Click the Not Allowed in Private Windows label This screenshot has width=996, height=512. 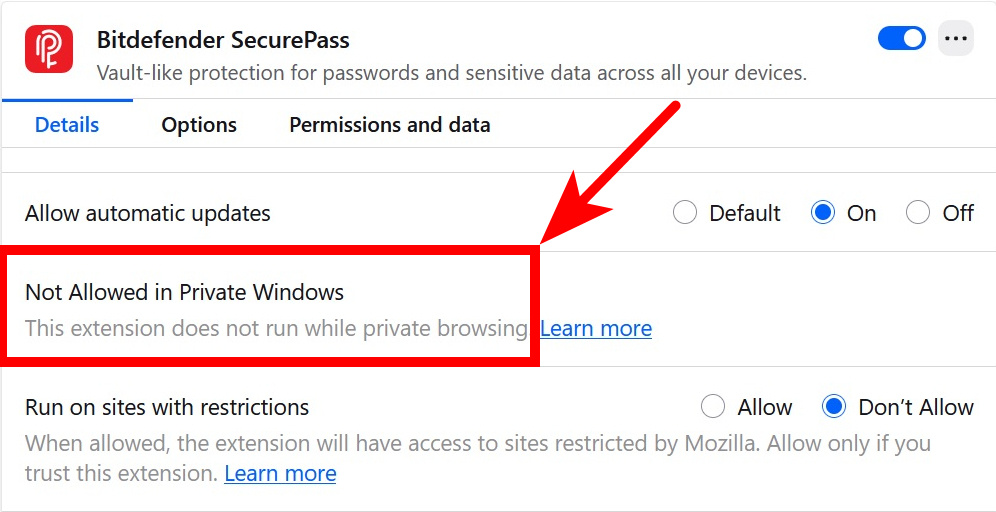[x=184, y=293]
